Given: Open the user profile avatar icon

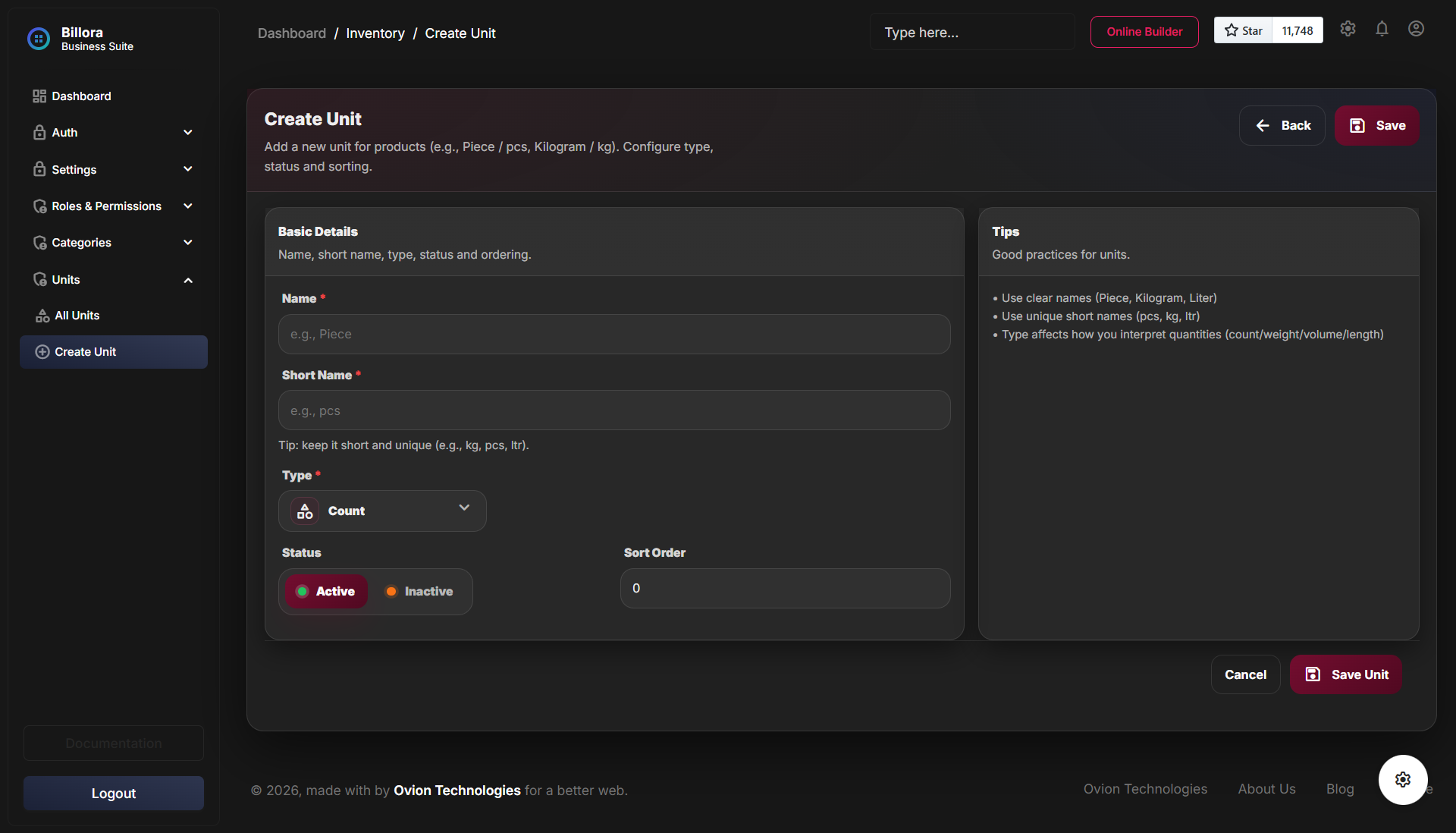Looking at the screenshot, I should pyautogui.click(x=1416, y=29).
